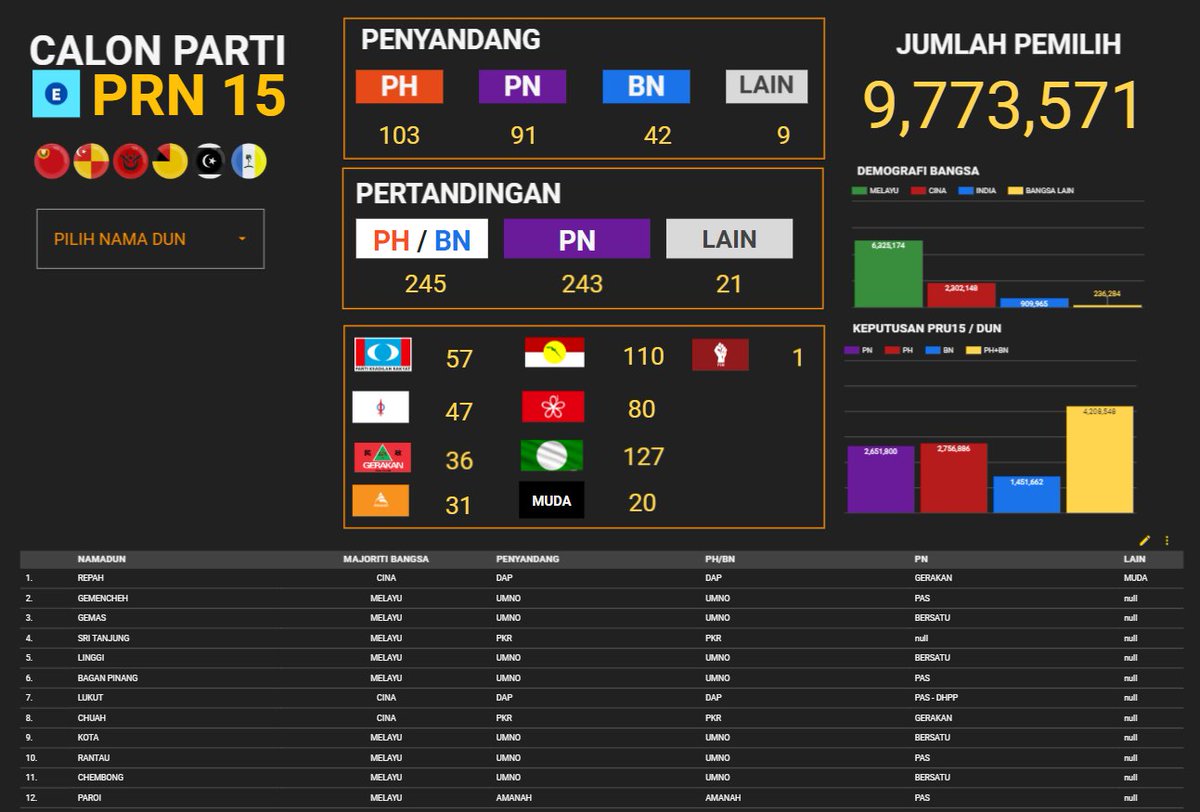Click the PKR party logo
The height and width of the screenshot is (812, 1200).
pos(382,355)
